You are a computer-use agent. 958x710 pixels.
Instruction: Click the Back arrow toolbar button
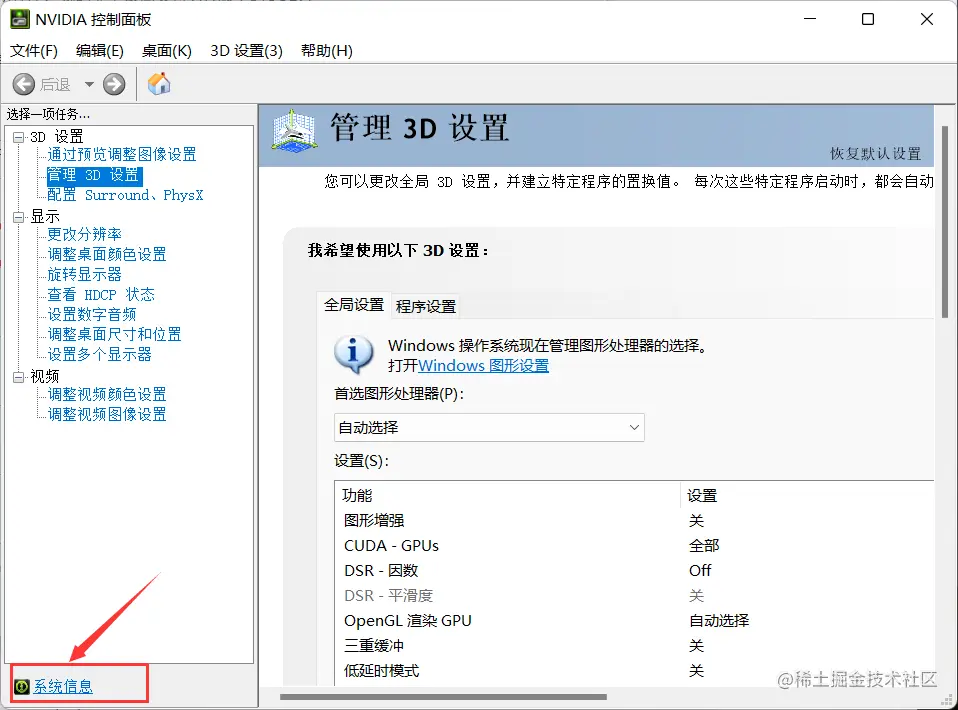tap(24, 84)
